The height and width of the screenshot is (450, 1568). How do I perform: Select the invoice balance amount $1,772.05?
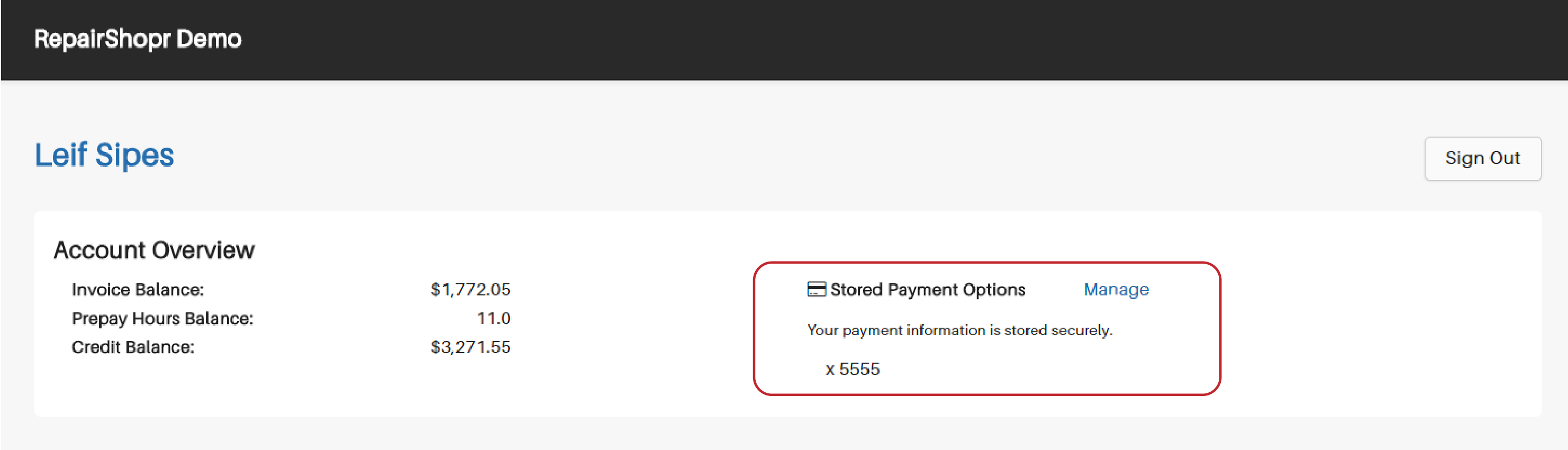[x=470, y=290]
